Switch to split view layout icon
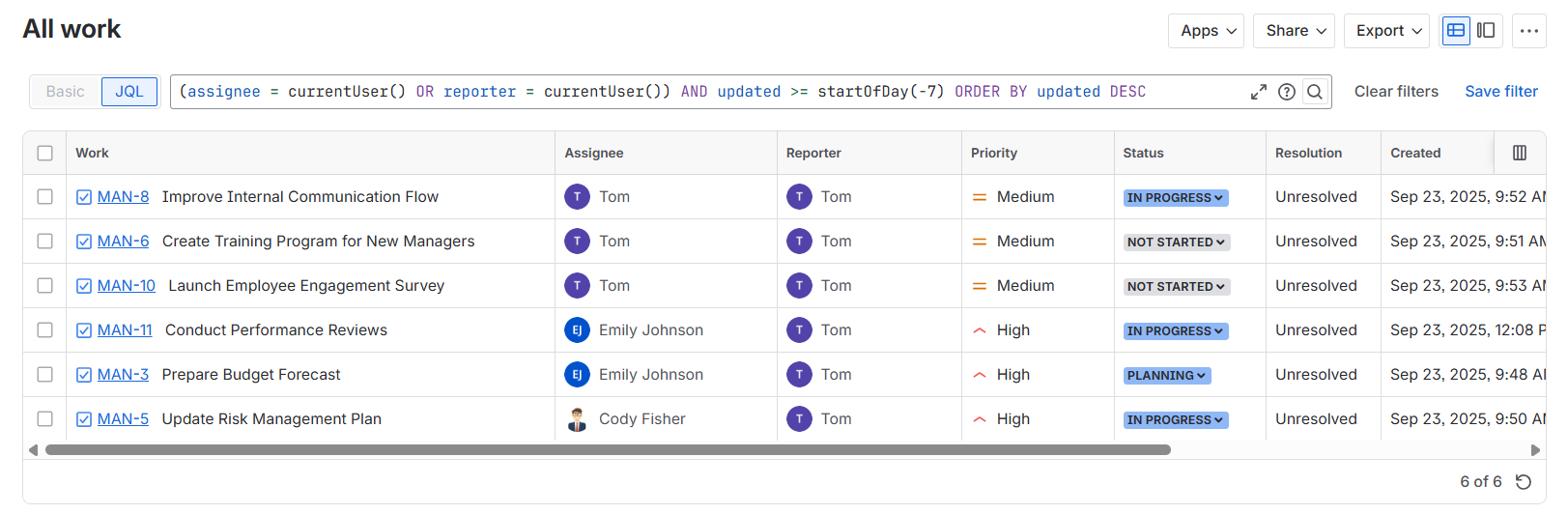Screen dimensions: 1568x514 pos(1486,31)
